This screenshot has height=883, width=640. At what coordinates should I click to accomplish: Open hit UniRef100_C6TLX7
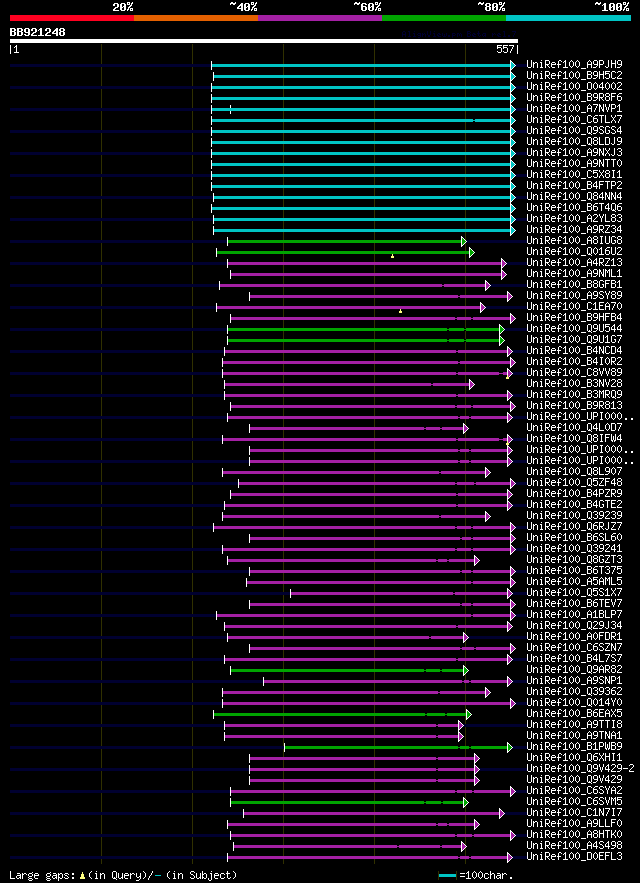574,119
